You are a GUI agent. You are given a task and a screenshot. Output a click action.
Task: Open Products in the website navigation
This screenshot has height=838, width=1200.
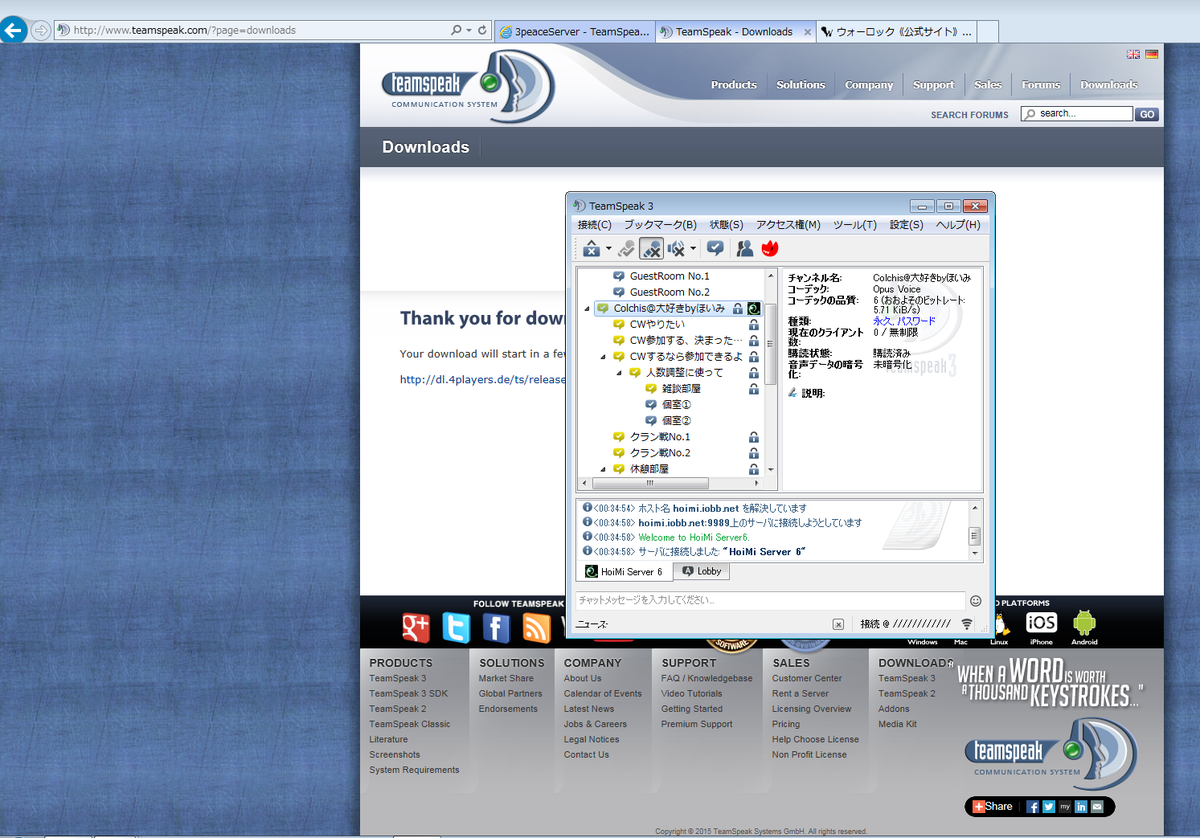tap(734, 85)
